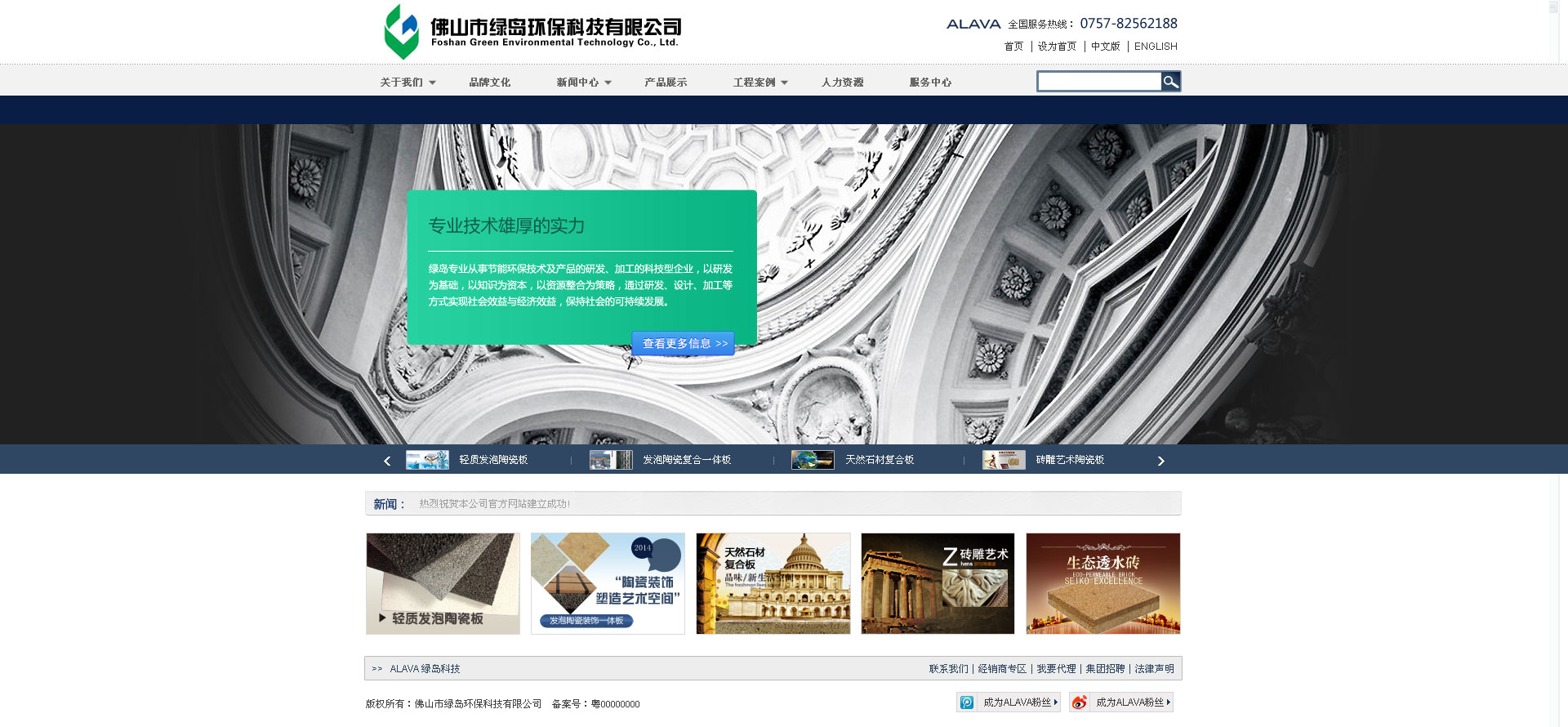The width and height of the screenshot is (1568, 727).
Task: Open the 品牌文化 menu item
Action: 489,83
